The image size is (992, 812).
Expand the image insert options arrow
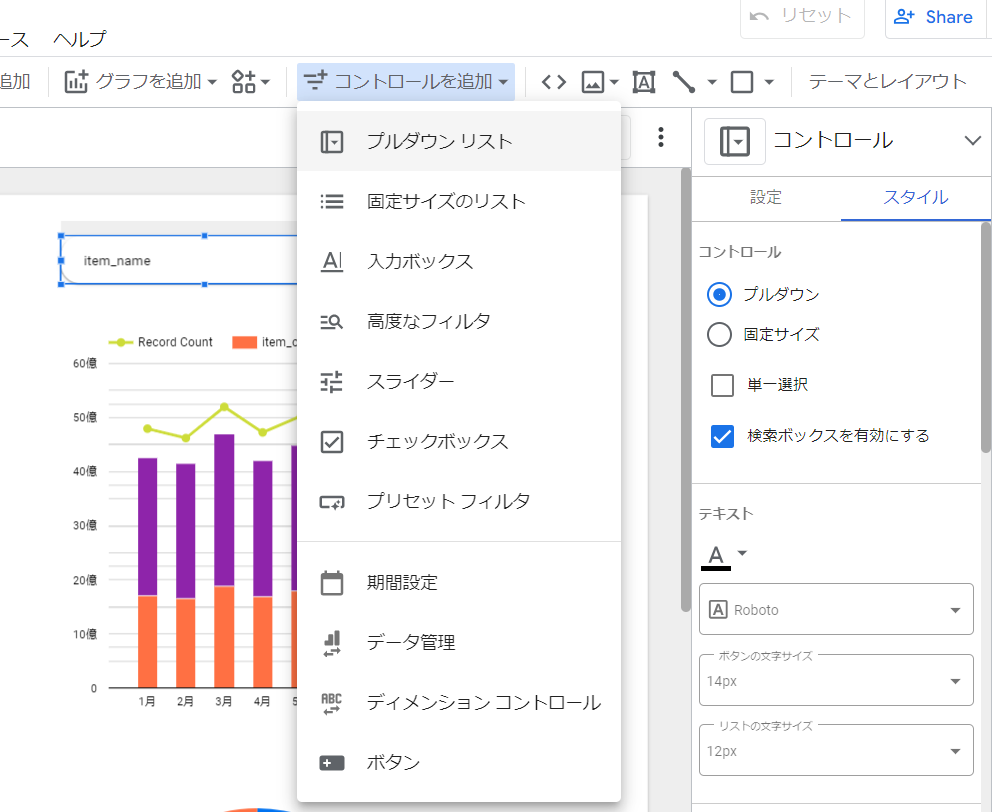(614, 82)
